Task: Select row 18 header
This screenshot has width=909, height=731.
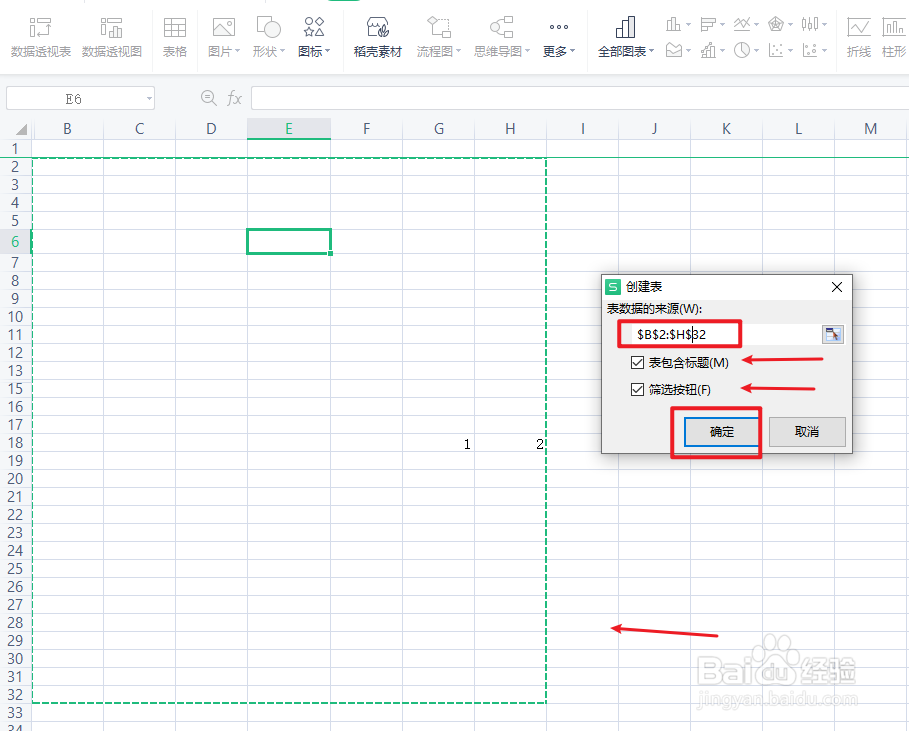Action: [x=15, y=443]
